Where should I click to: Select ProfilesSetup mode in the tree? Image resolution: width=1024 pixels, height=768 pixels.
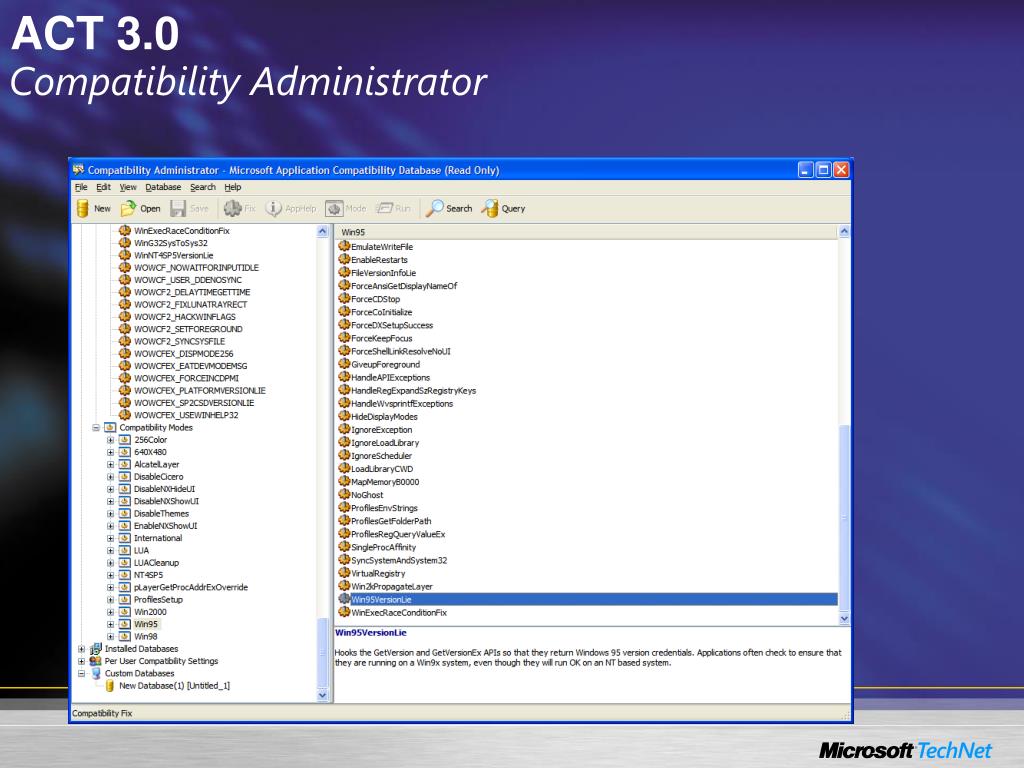(159, 600)
